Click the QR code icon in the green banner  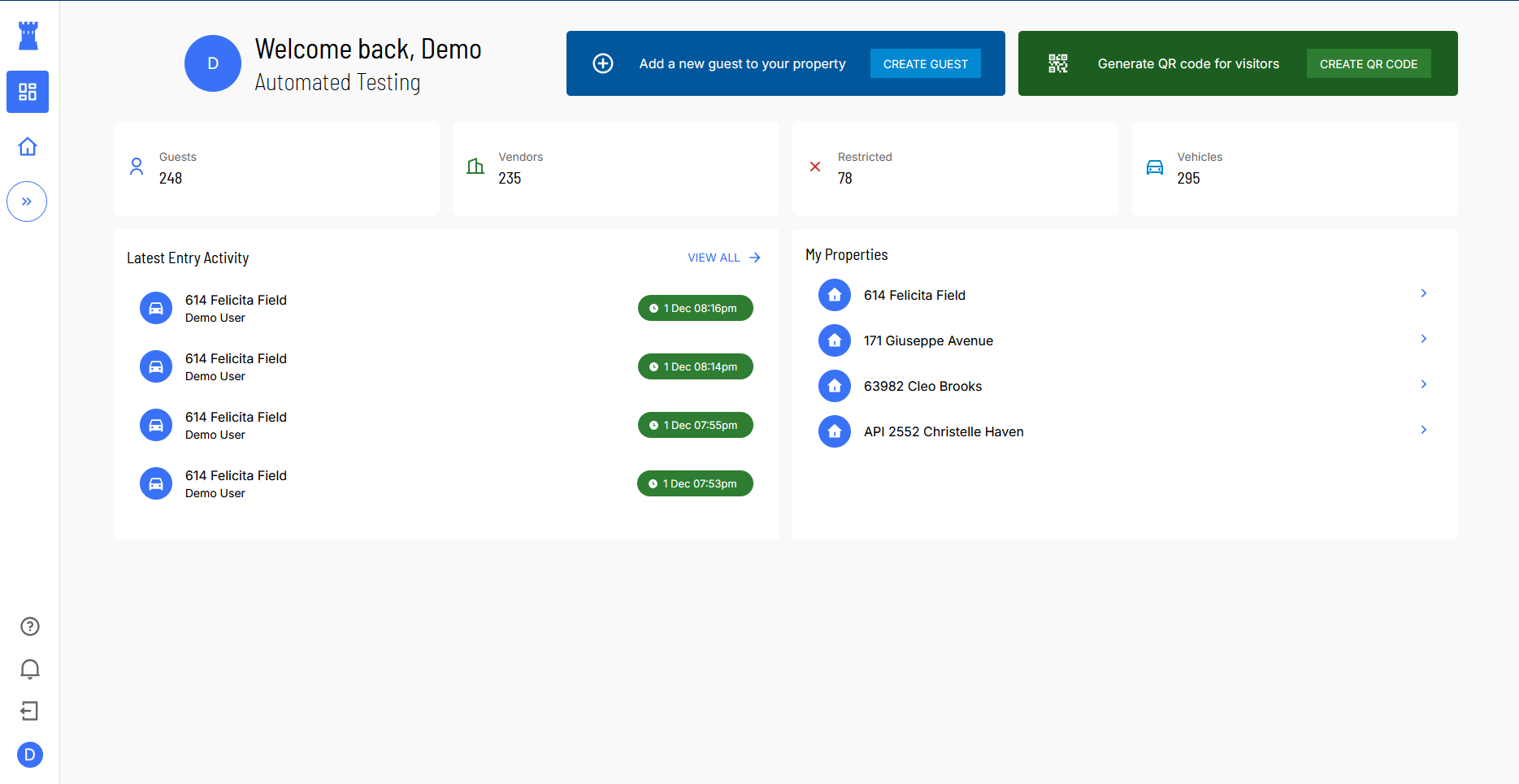(x=1057, y=63)
